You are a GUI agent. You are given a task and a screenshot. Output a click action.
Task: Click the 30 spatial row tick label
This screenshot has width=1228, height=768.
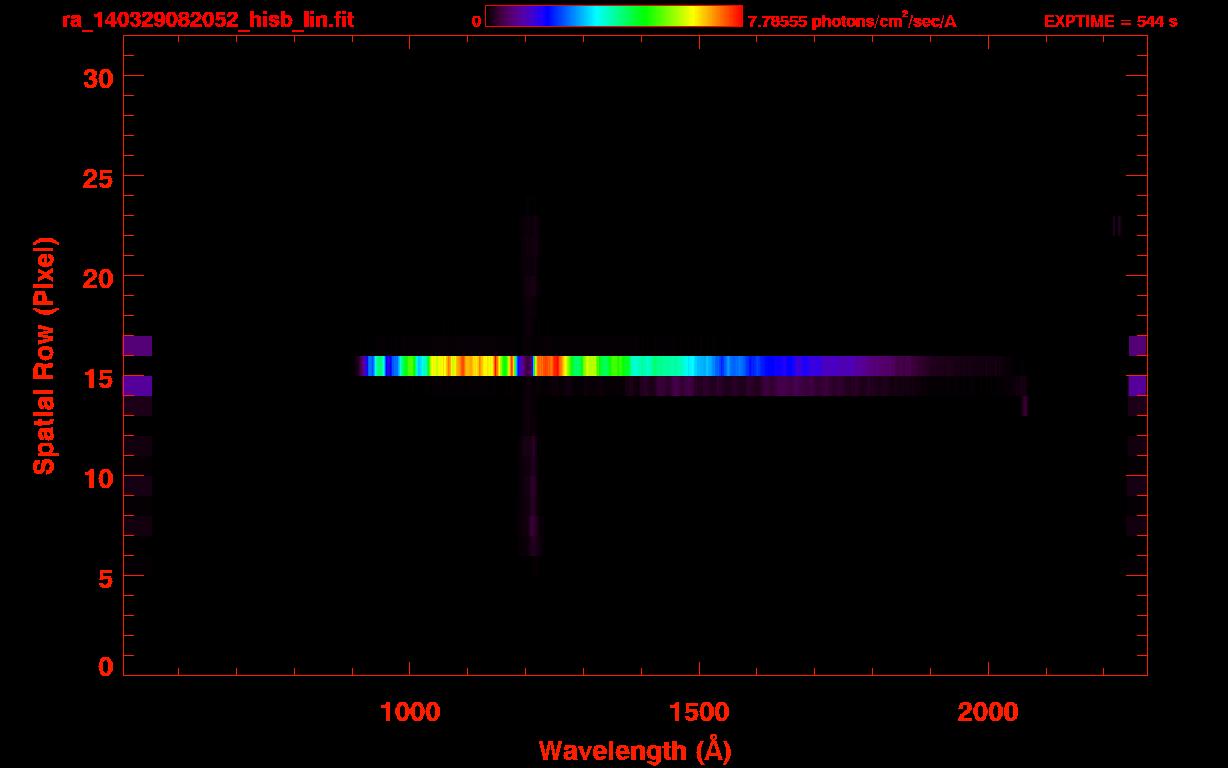97,78
